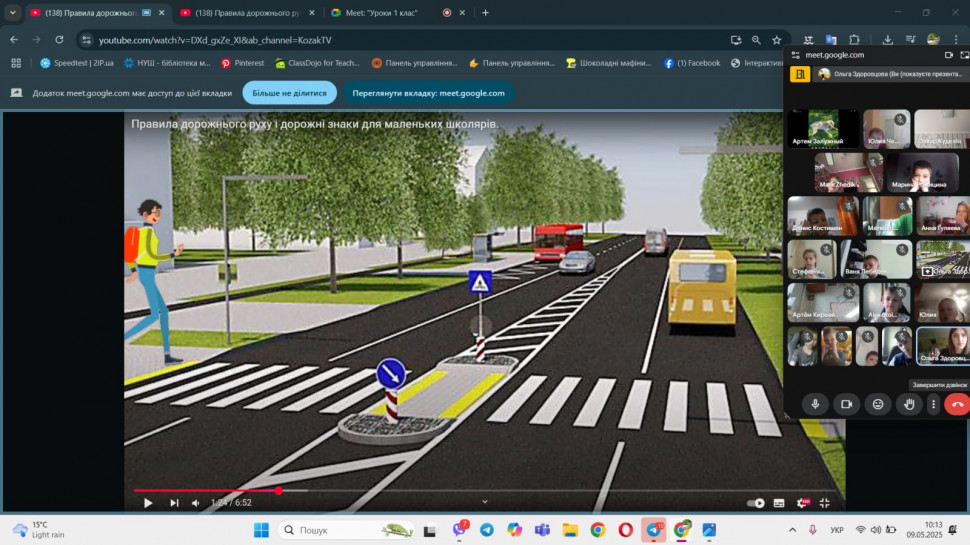Click the return-to-tab icon in Meet popup
Viewport: 970px width, 545px height.
coord(964,54)
